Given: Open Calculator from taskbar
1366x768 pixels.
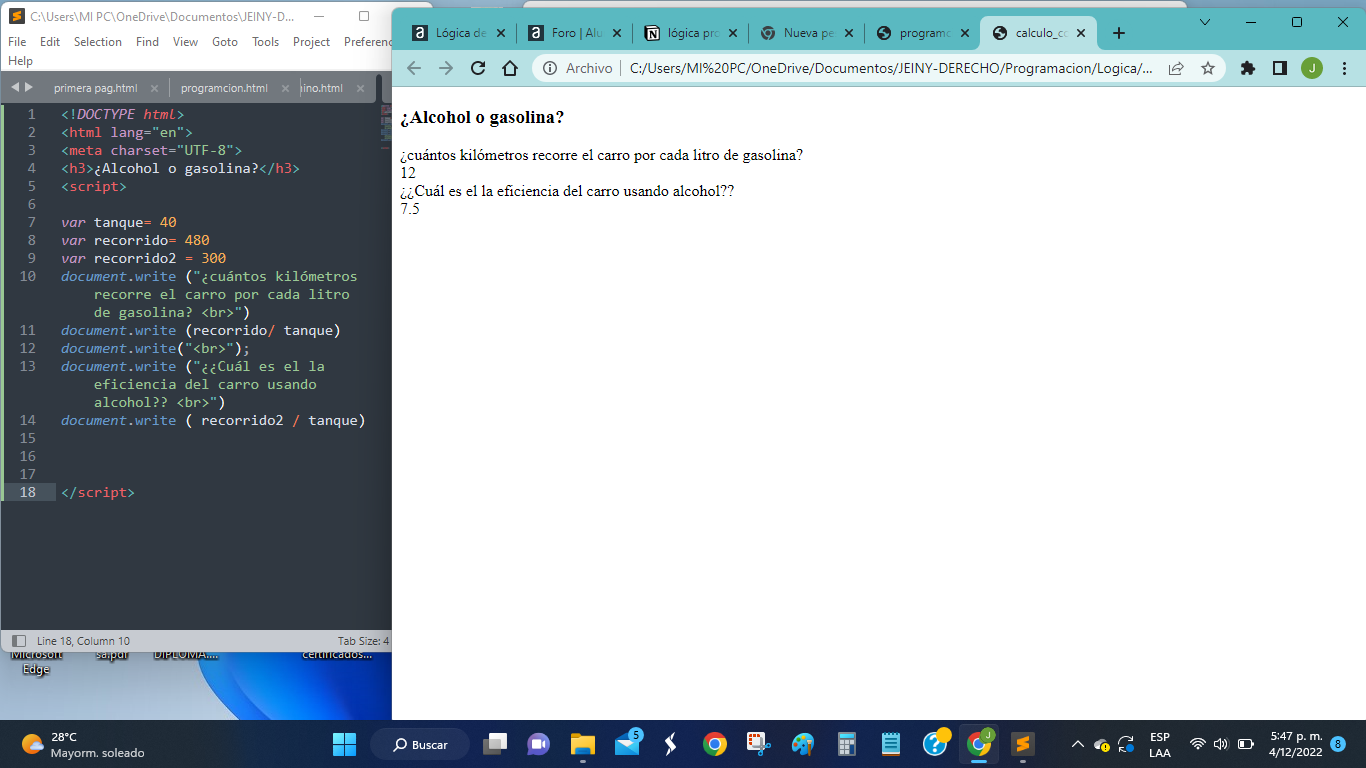Looking at the screenshot, I should [847, 744].
